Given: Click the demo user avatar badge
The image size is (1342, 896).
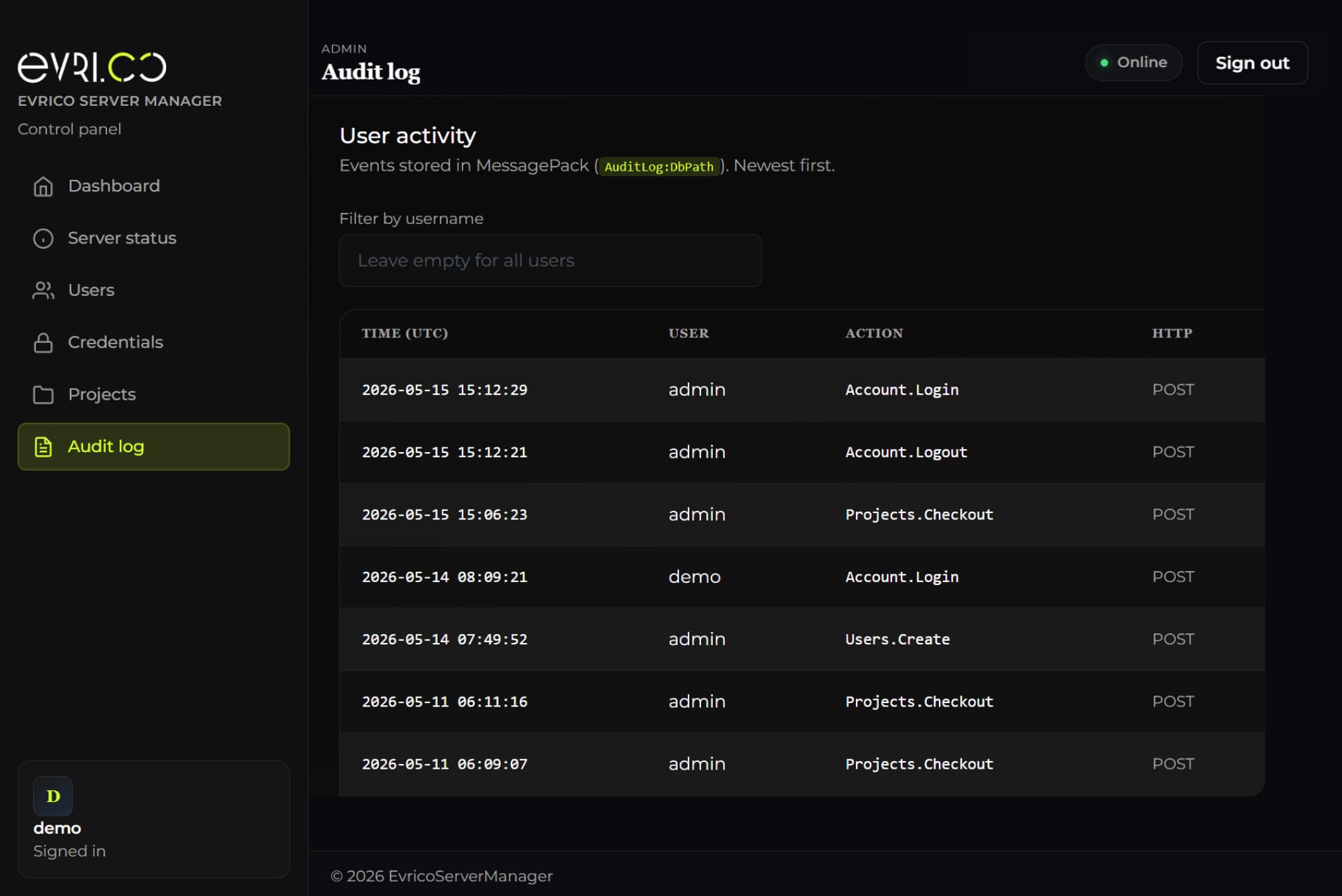Looking at the screenshot, I should click(x=53, y=796).
